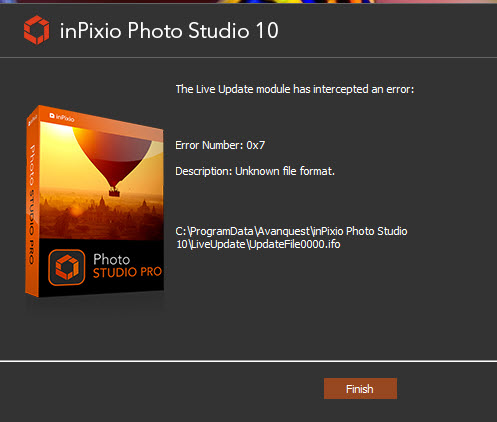Click the product box image

[95, 202]
